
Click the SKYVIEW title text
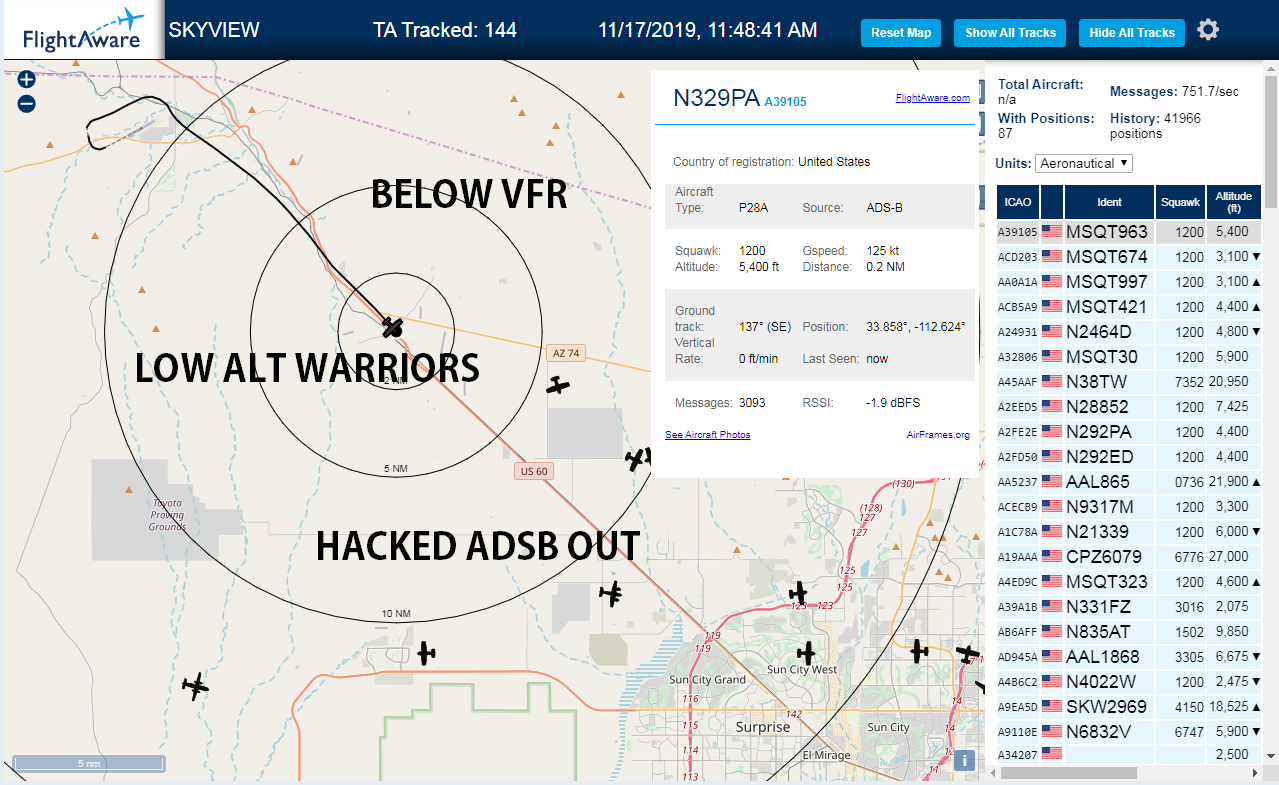214,30
